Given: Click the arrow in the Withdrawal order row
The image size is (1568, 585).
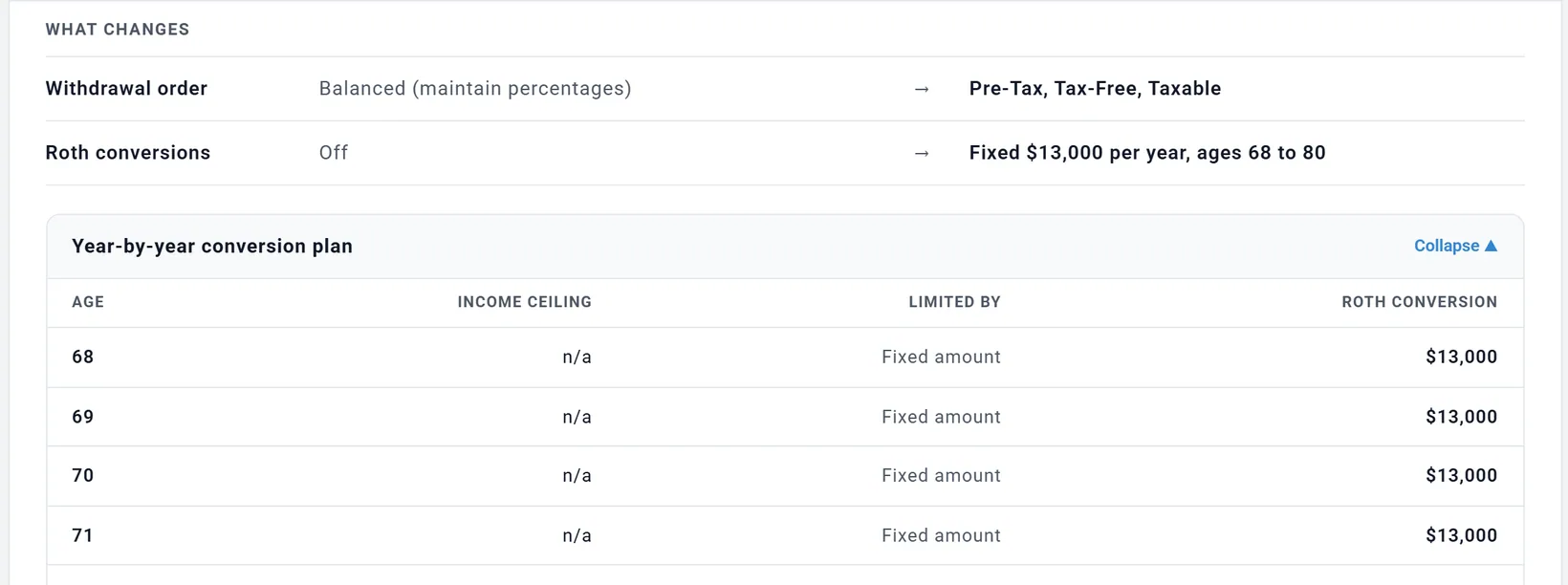Looking at the screenshot, I should tap(922, 89).
